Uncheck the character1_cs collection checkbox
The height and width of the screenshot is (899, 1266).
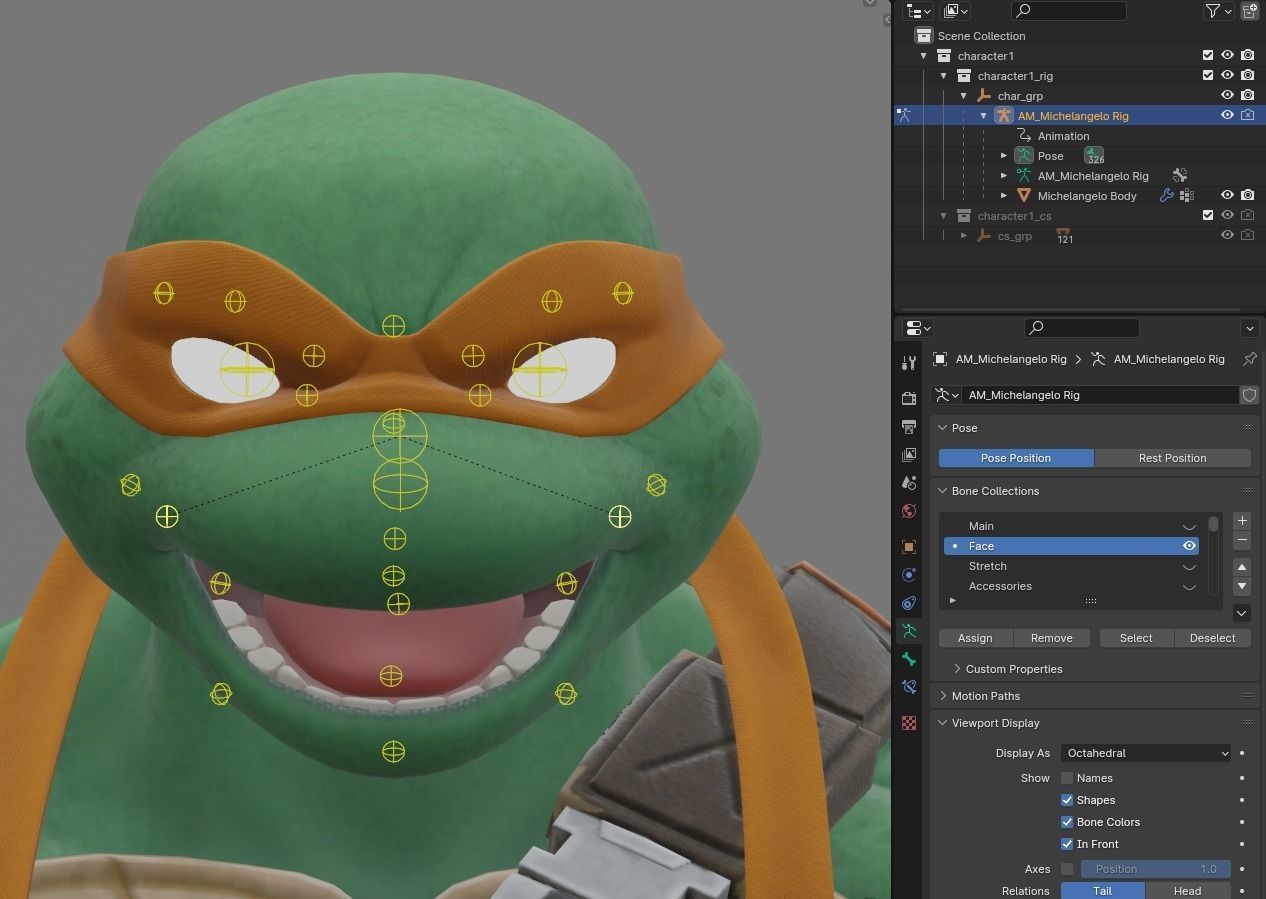click(x=1208, y=216)
